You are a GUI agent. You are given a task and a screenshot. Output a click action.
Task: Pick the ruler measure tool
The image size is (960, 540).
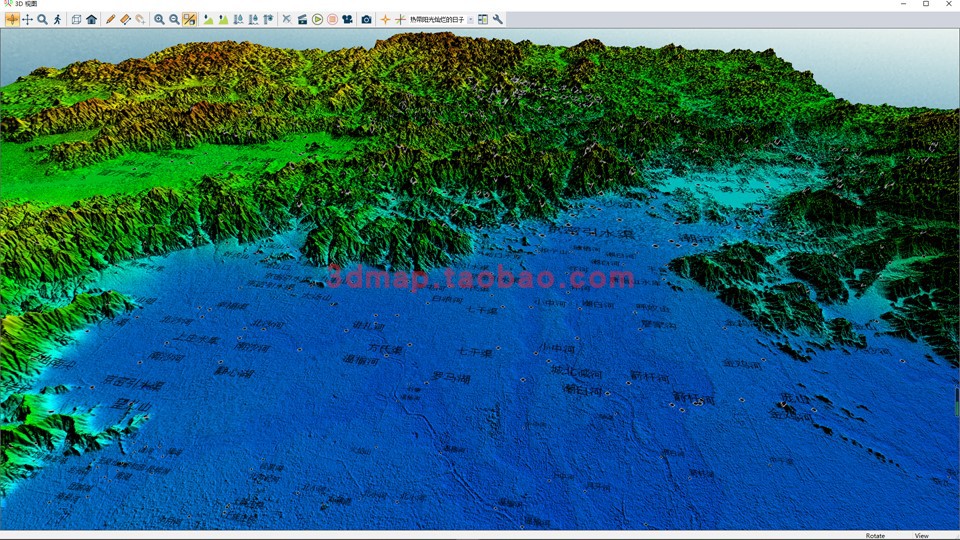[x=126, y=20]
